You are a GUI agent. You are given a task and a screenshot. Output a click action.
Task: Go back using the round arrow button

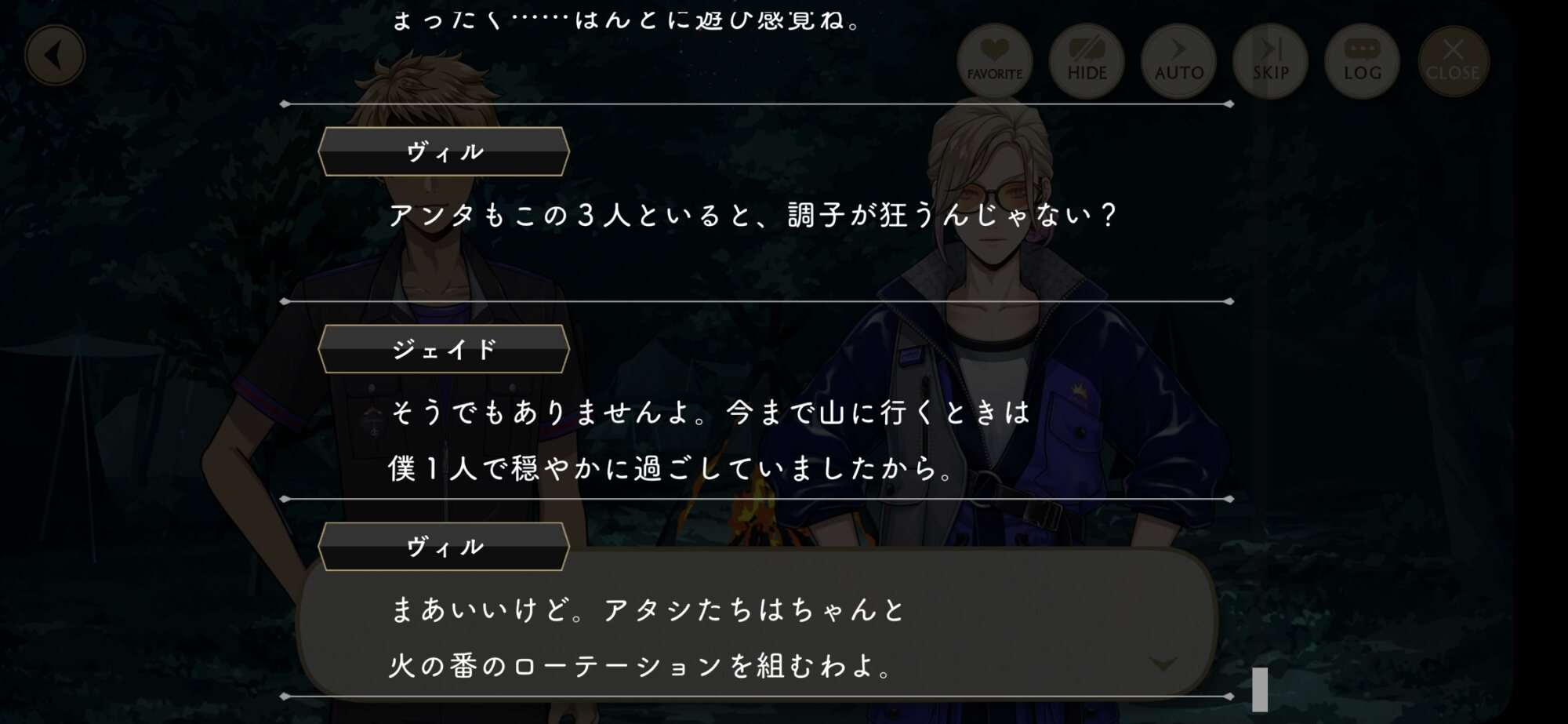click(55, 56)
